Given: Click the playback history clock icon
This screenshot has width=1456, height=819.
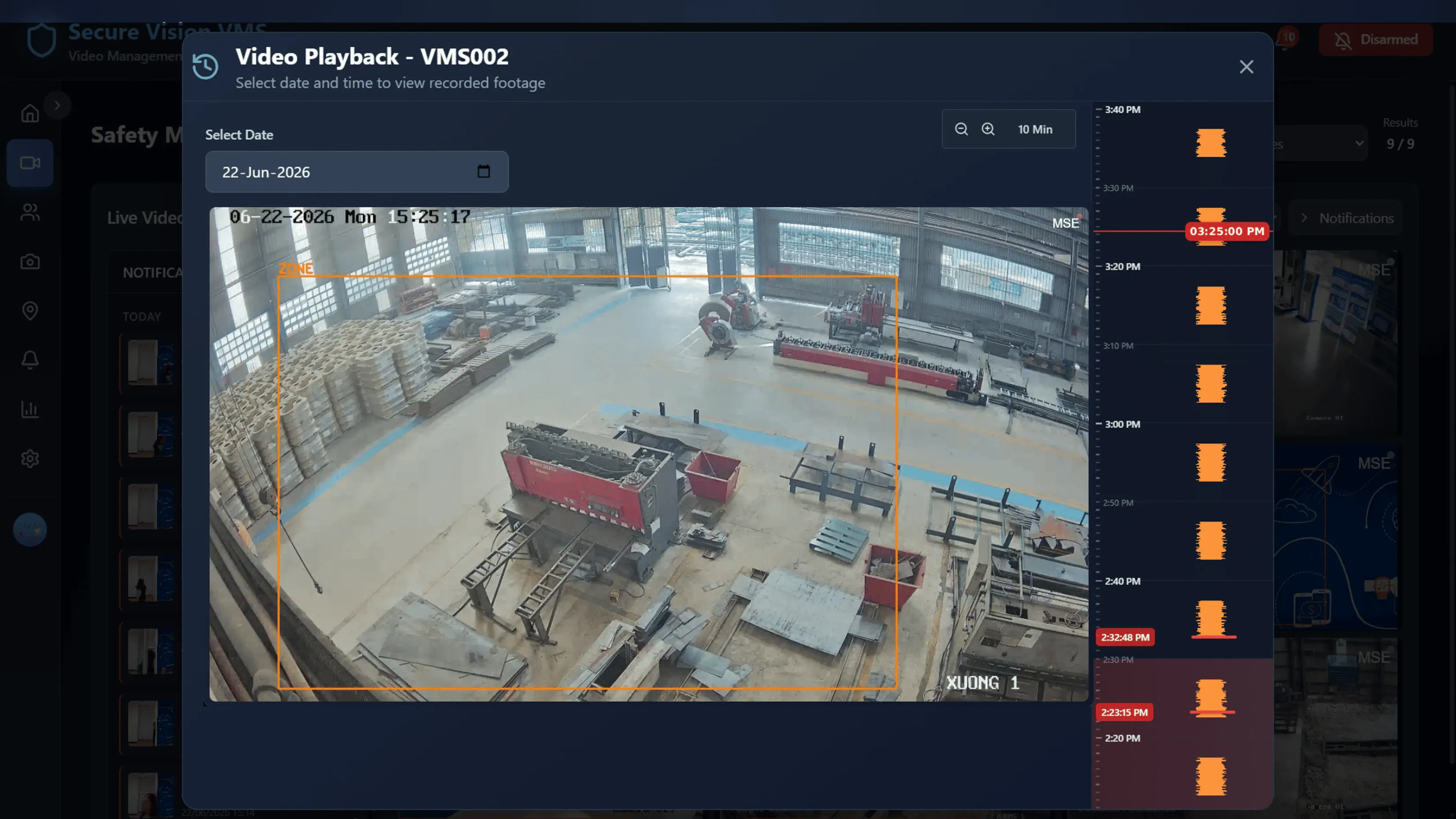Looking at the screenshot, I should [x=205, y=67].
